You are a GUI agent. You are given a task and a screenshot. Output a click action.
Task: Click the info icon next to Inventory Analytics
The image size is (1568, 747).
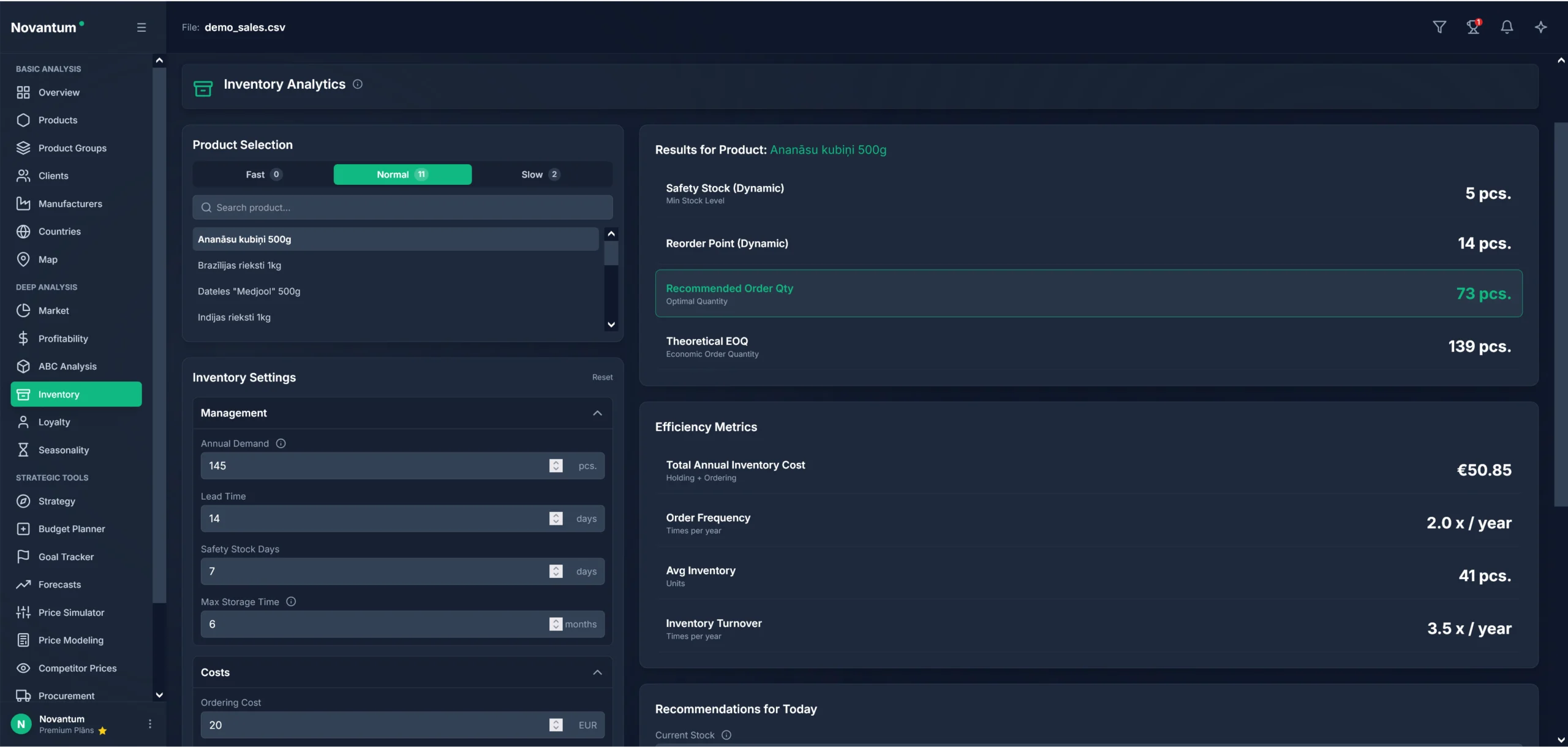click(x=358, y=84)
